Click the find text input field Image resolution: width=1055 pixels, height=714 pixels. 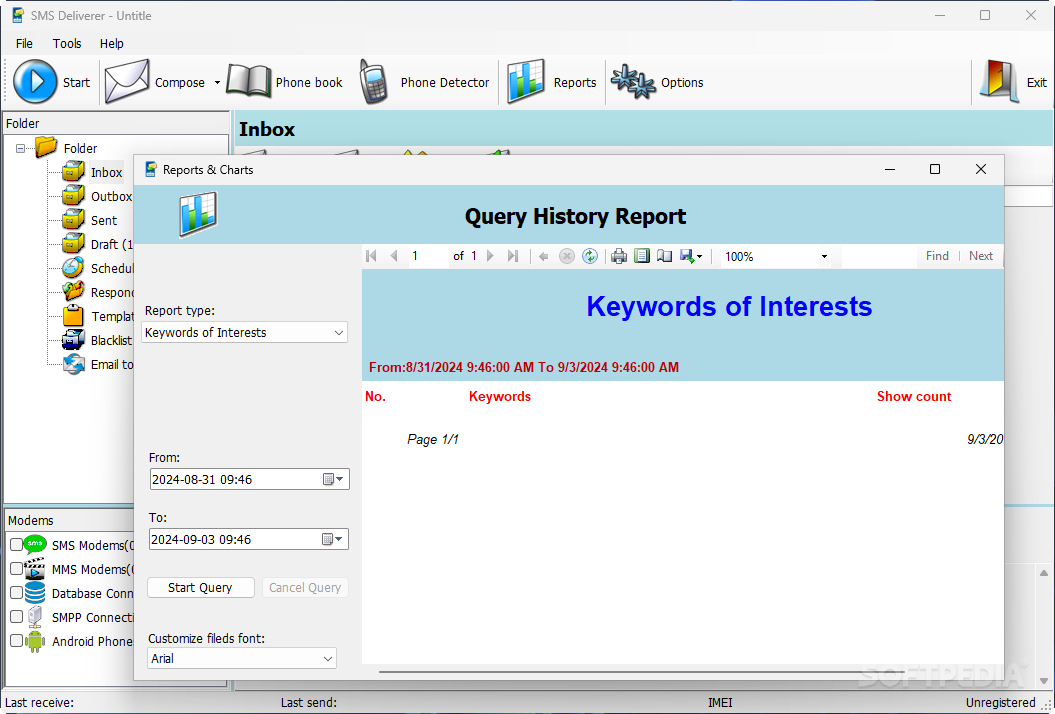coord(879,256)
